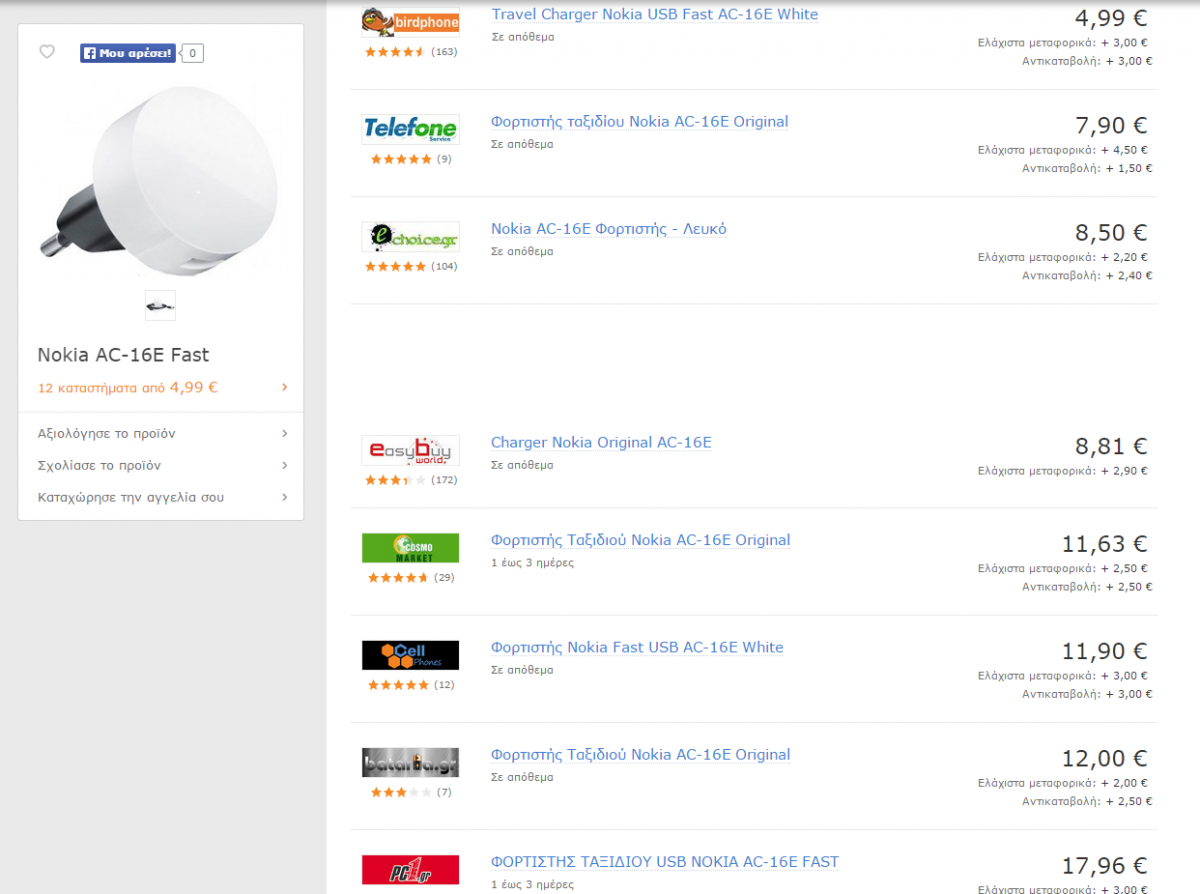1200x894 pixels.
Task: Open the Cosmo Market shop logo
Action: [x=410, y=547]
